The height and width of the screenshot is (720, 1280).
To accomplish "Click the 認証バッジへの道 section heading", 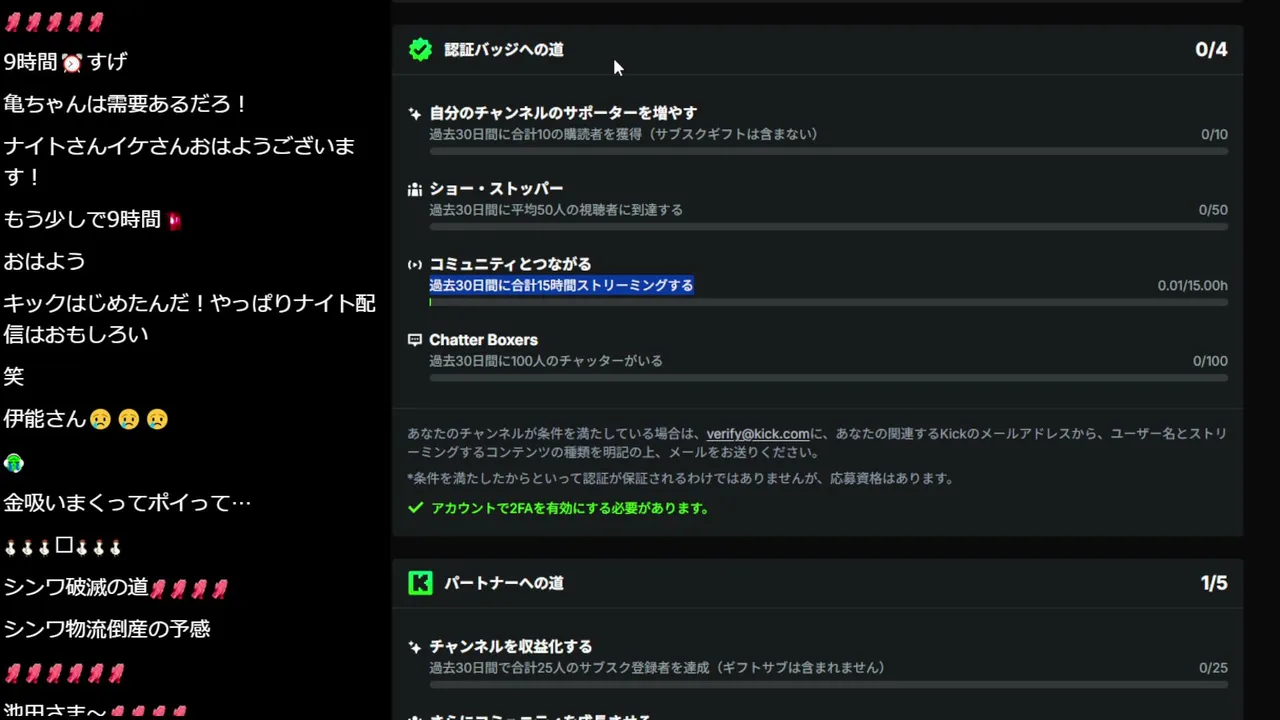I will point(504,50).
